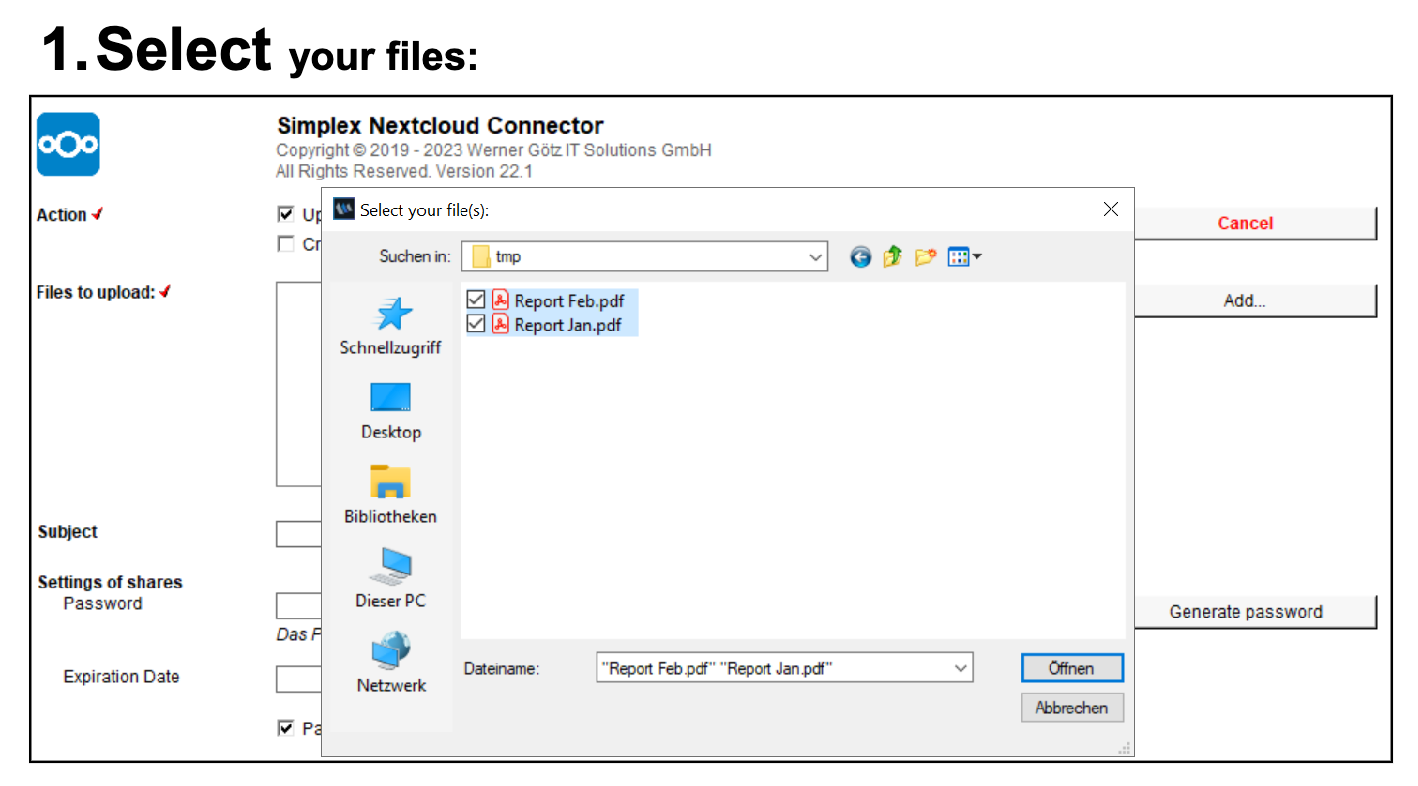Click the dialog title bar app icon
1418x786 pixels.
click(343, 208)
